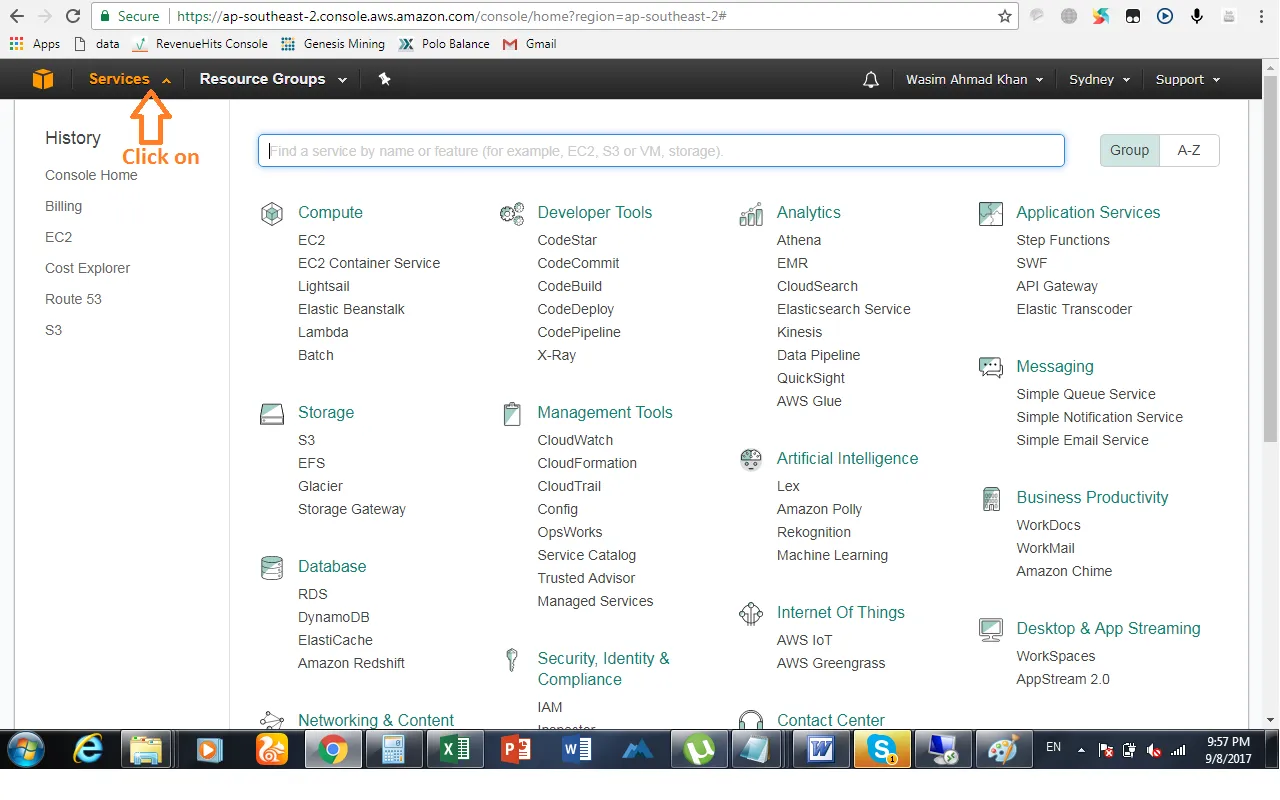Image resolution: width=1280 pixels, height=800 pixels.
Task: Open the Amazon Redshift link
Action: [351, 663]
